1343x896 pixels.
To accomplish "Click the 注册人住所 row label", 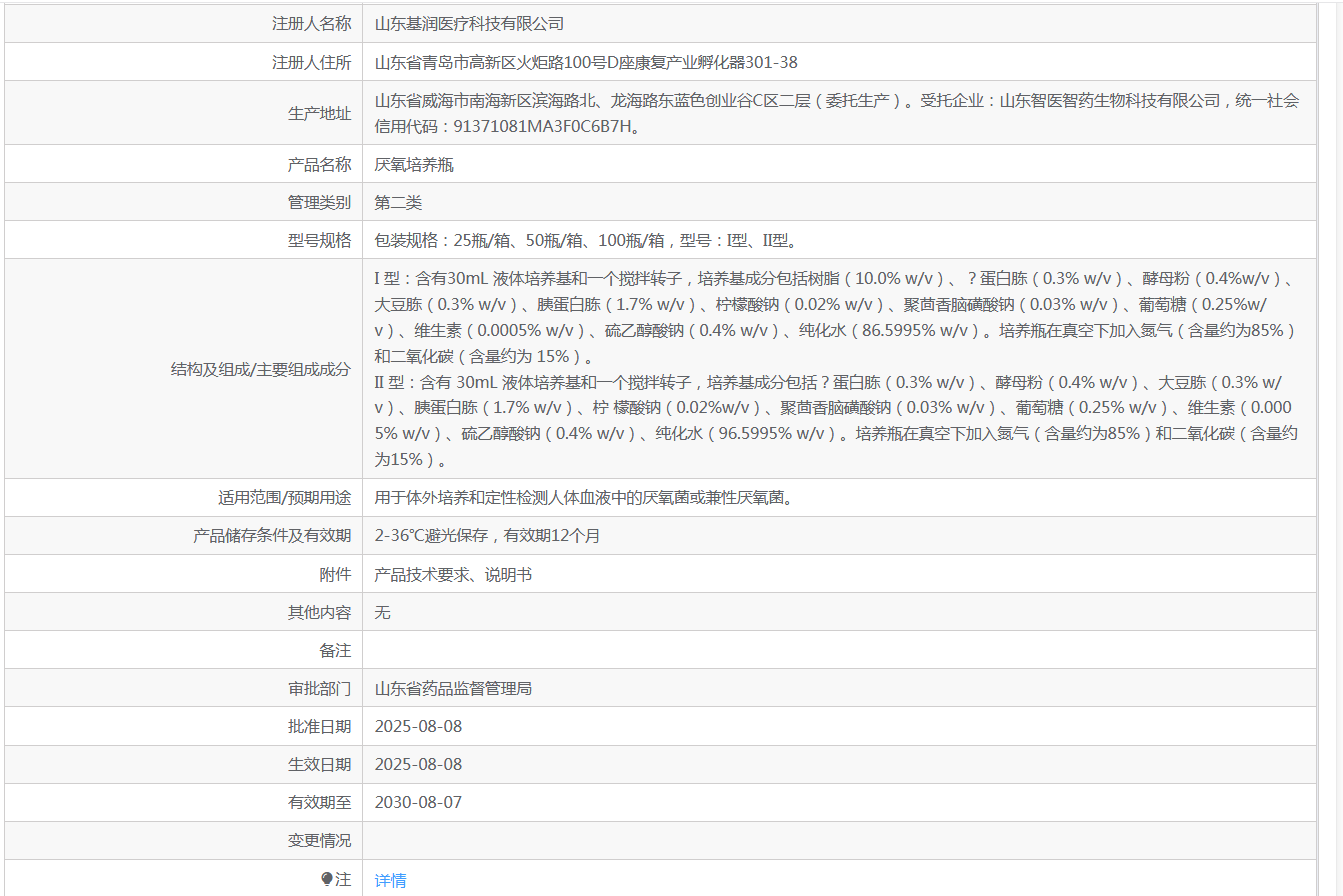I will coord(312,62).
